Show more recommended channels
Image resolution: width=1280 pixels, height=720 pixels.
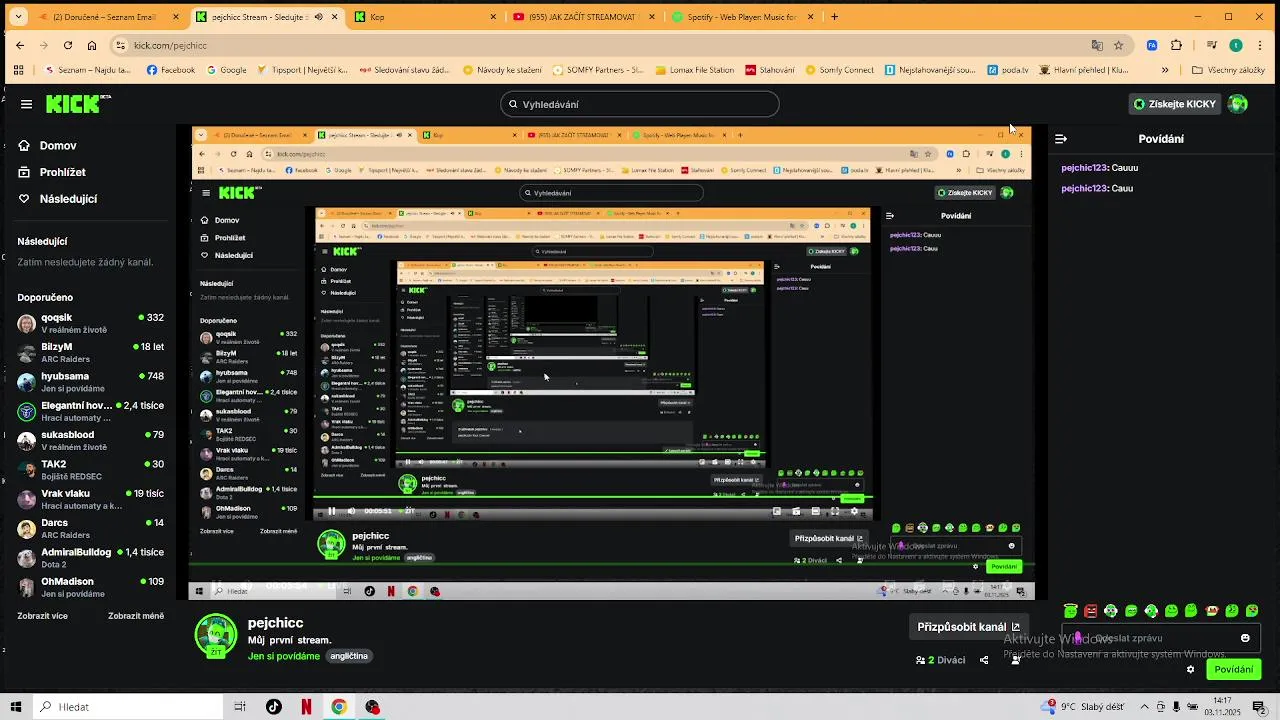point(42,616)
